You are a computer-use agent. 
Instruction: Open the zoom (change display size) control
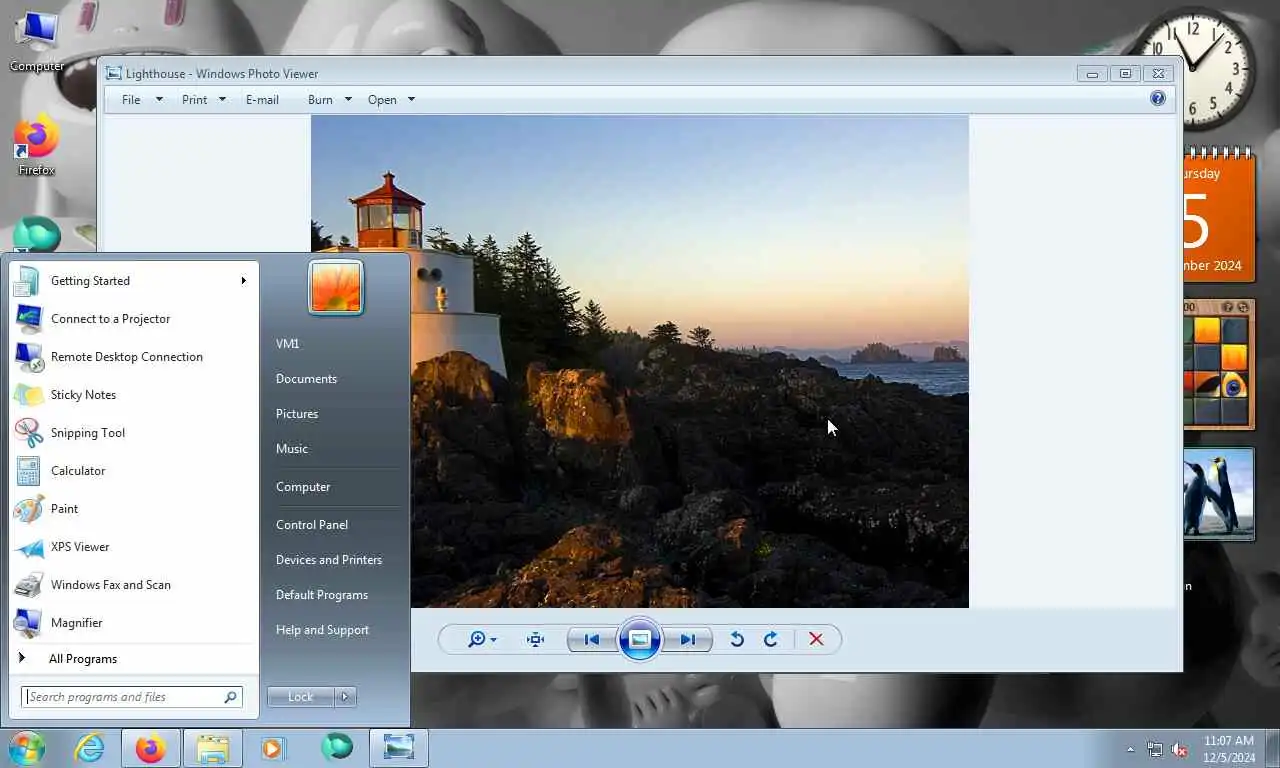click(x=481, y=639)
